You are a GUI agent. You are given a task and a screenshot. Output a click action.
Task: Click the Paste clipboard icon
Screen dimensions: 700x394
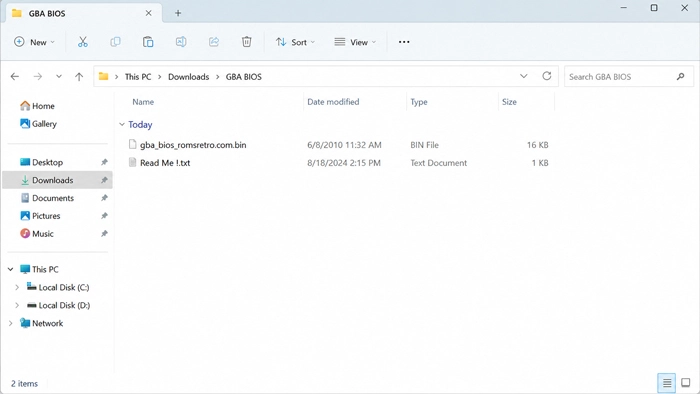pyautogui.click(x=148, y=42)
